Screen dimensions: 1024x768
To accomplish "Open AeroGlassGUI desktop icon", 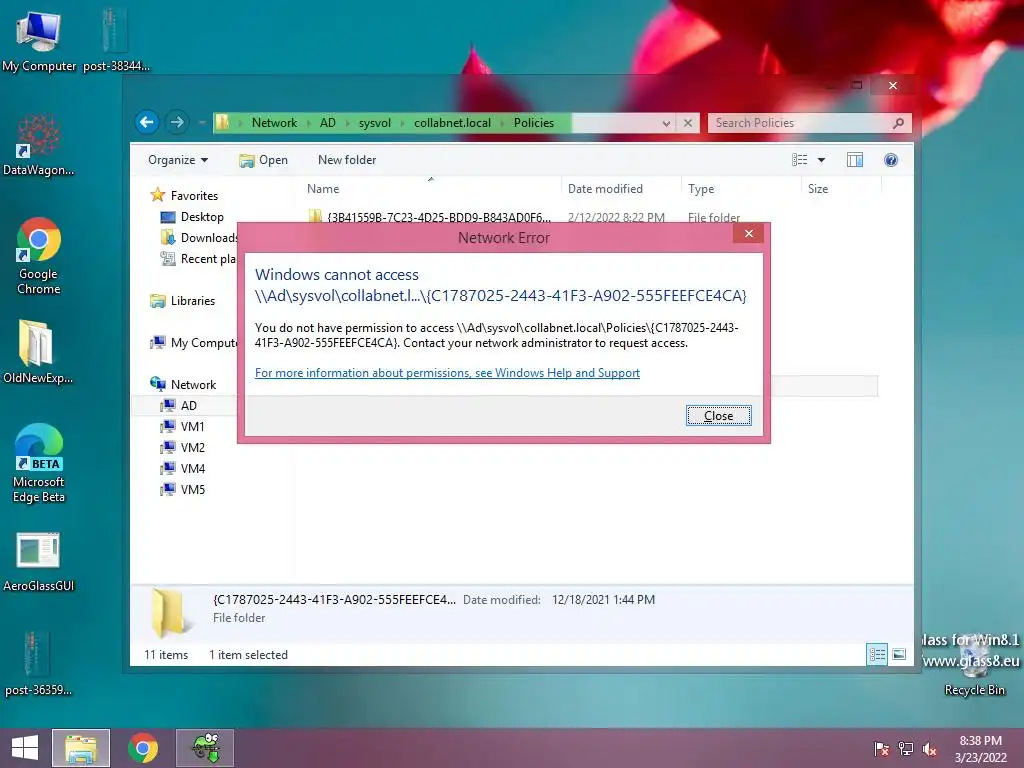I will coord(39,562).
